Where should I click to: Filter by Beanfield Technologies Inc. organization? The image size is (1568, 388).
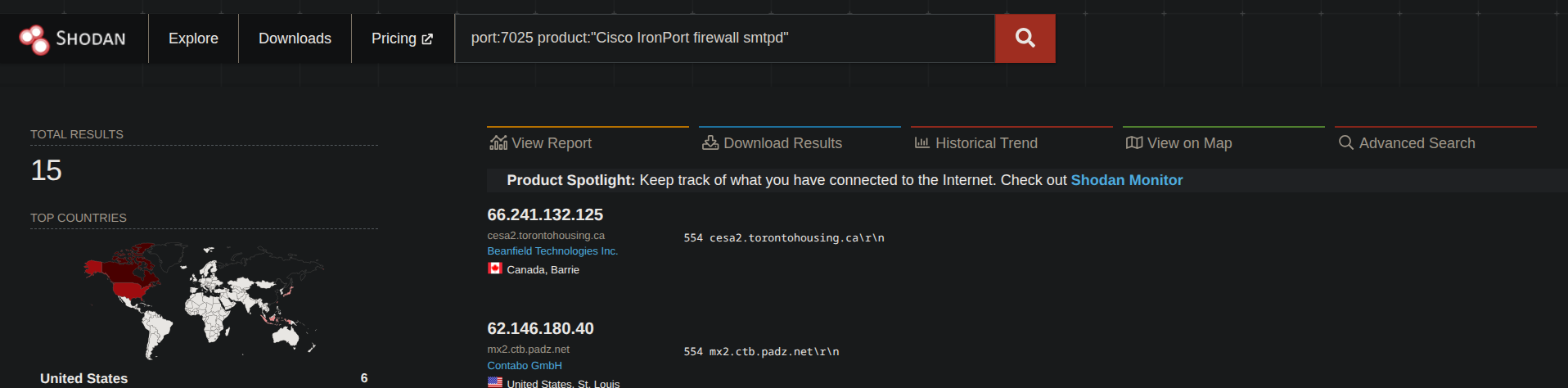552,251
